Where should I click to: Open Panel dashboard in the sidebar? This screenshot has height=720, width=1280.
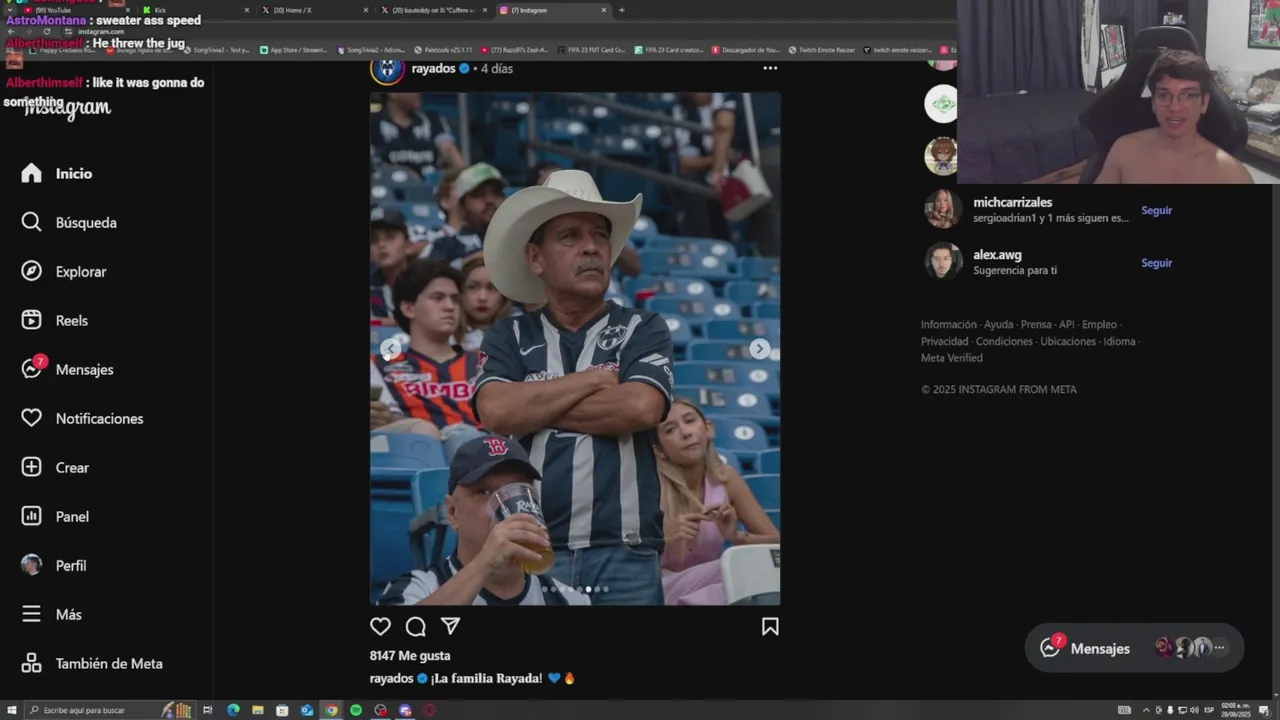click(x=55, y=516)
